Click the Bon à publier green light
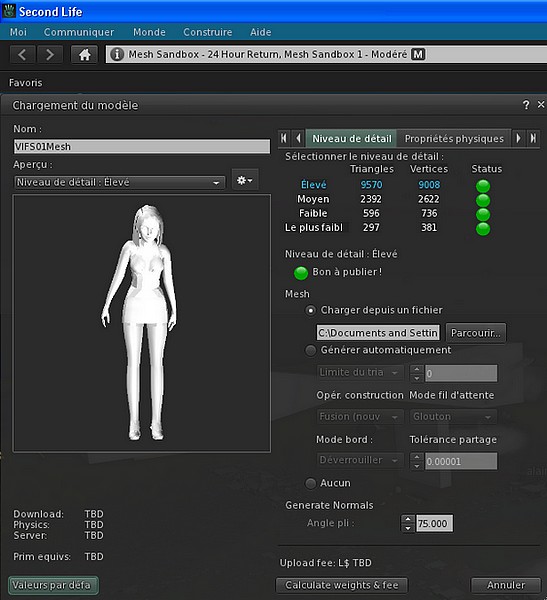This screenshot has width=547, height=600. click(x=301, y=273)
